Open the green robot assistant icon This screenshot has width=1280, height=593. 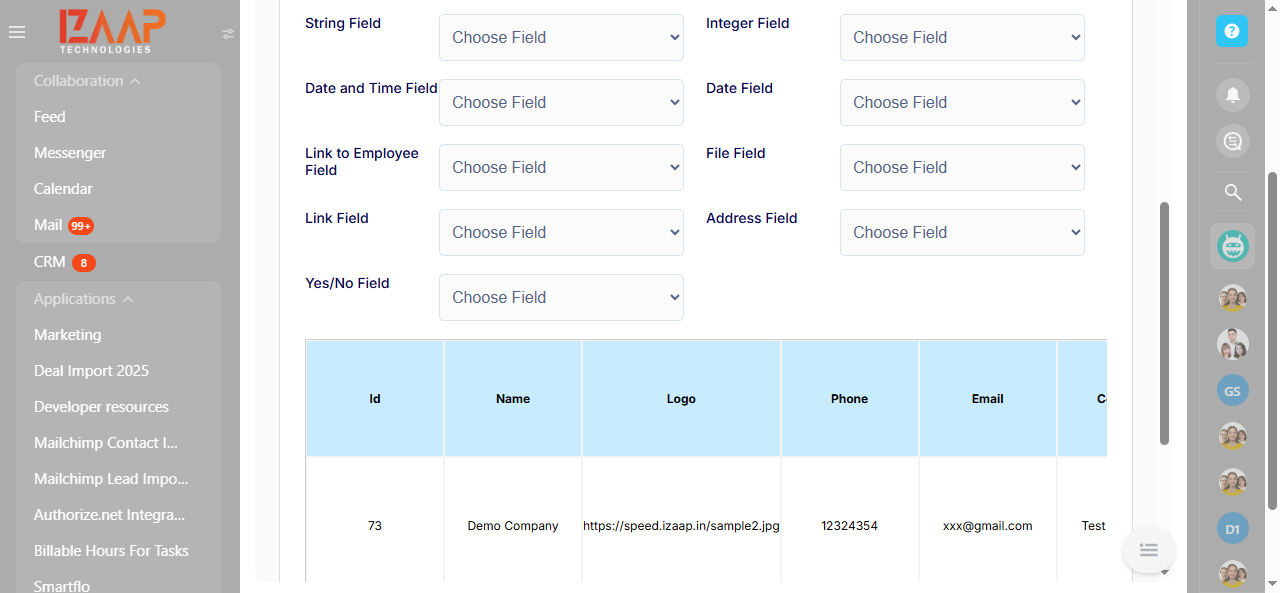point(1232,245)
